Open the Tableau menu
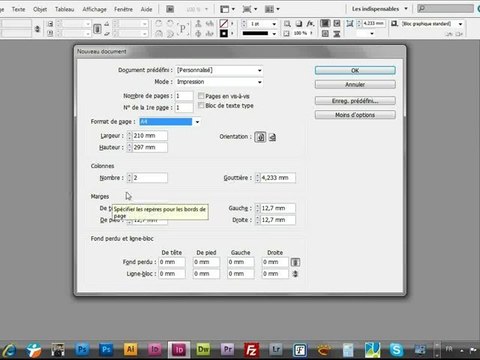Image resolution: width=480 pixels, height=360 pixels. pos(64,9)
